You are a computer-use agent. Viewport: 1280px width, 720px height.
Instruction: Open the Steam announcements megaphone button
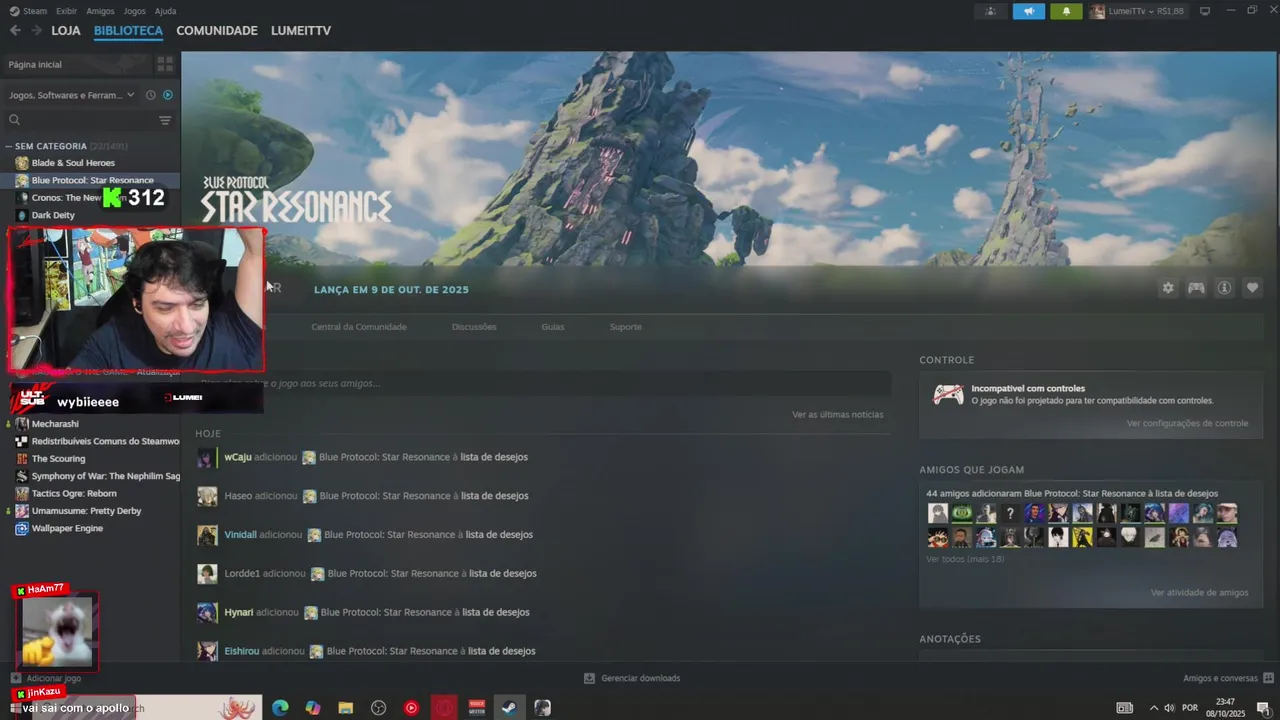[x=1028, y=11]
